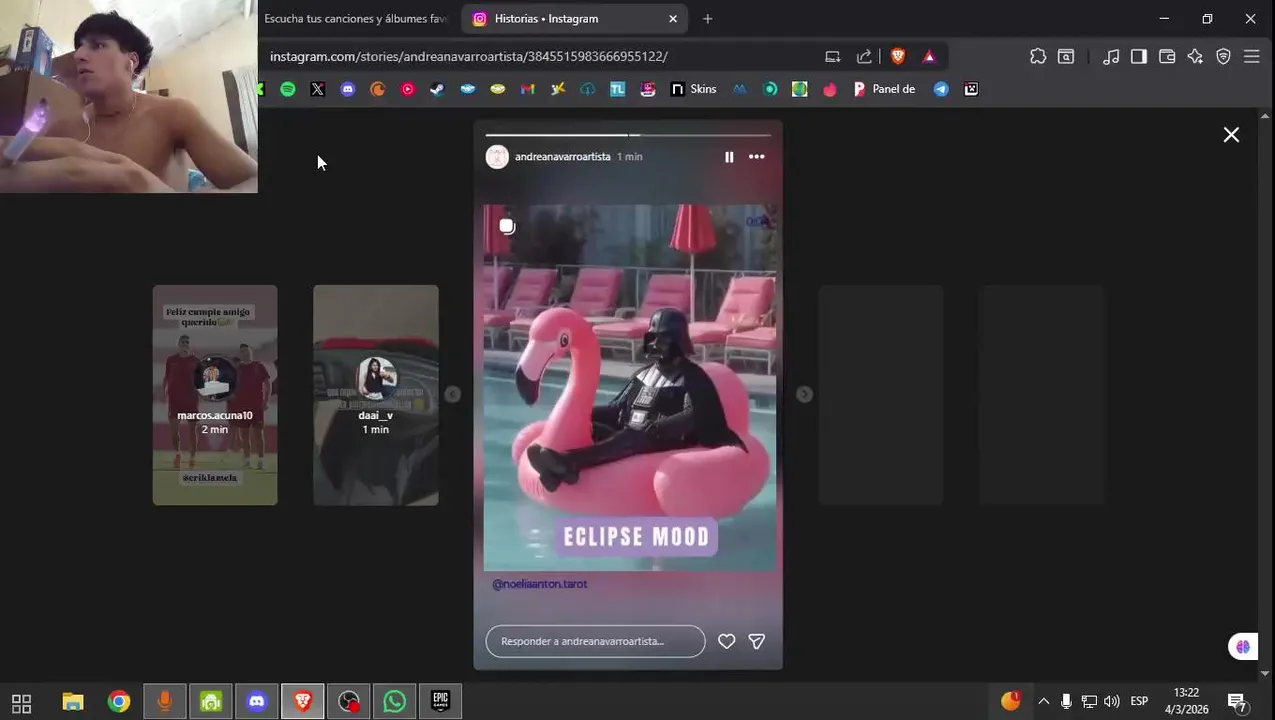This screenshot has height=720, width=1275.
Task: Close the stories viewer with the X
Action: pos(1231,135)
